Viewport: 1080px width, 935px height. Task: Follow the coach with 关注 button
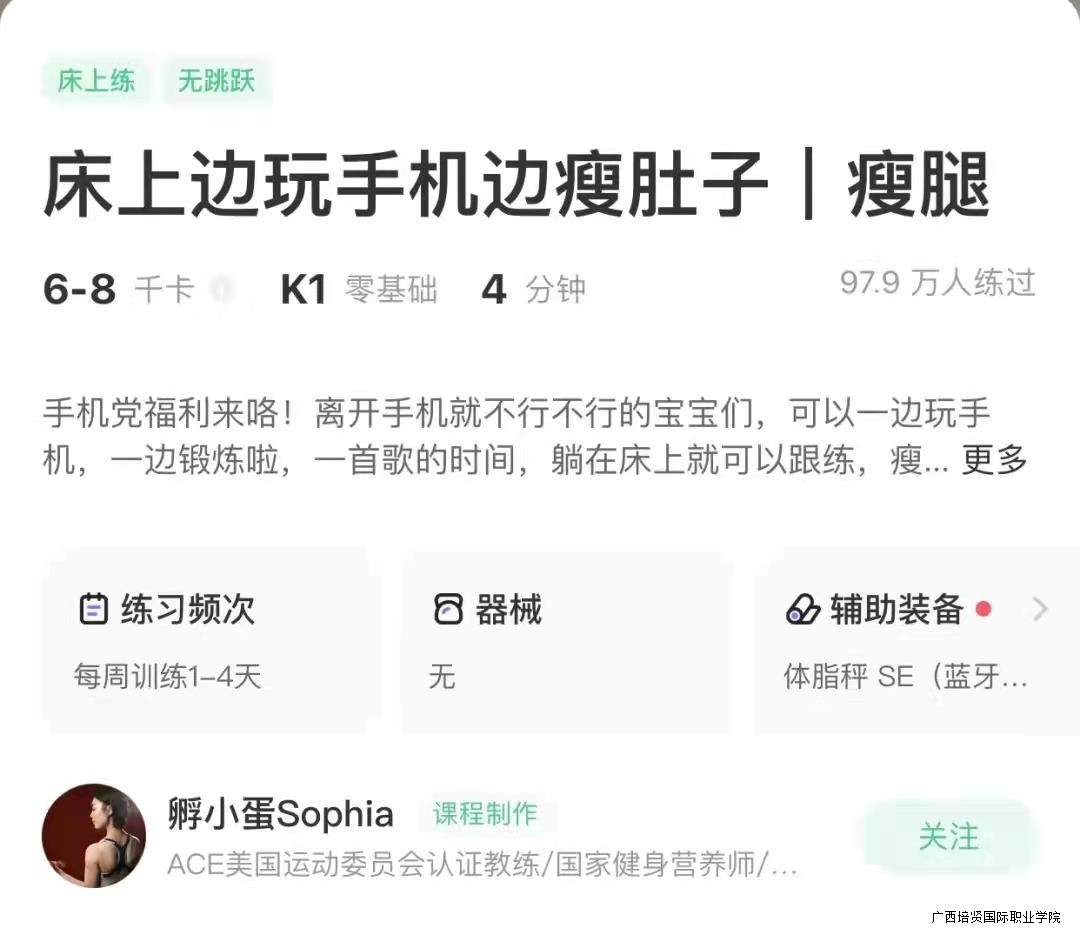pos(948,836)
